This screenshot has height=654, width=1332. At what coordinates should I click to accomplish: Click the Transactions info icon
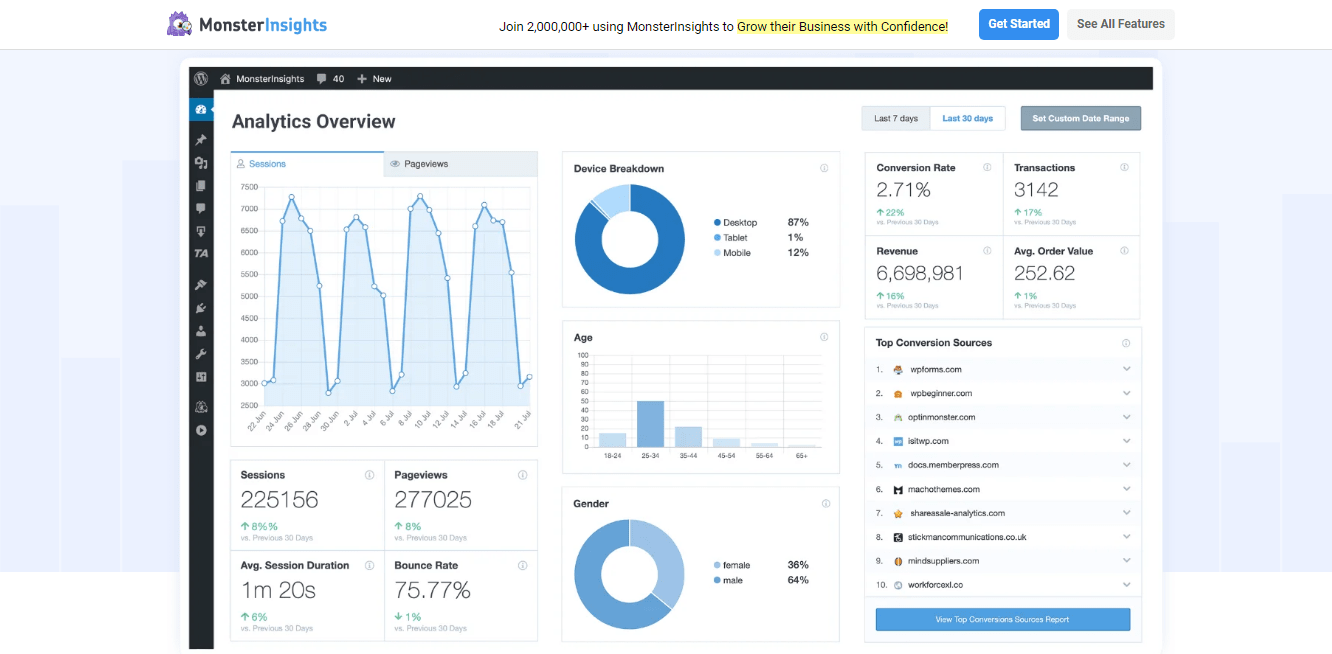(x=1124, y=167)
